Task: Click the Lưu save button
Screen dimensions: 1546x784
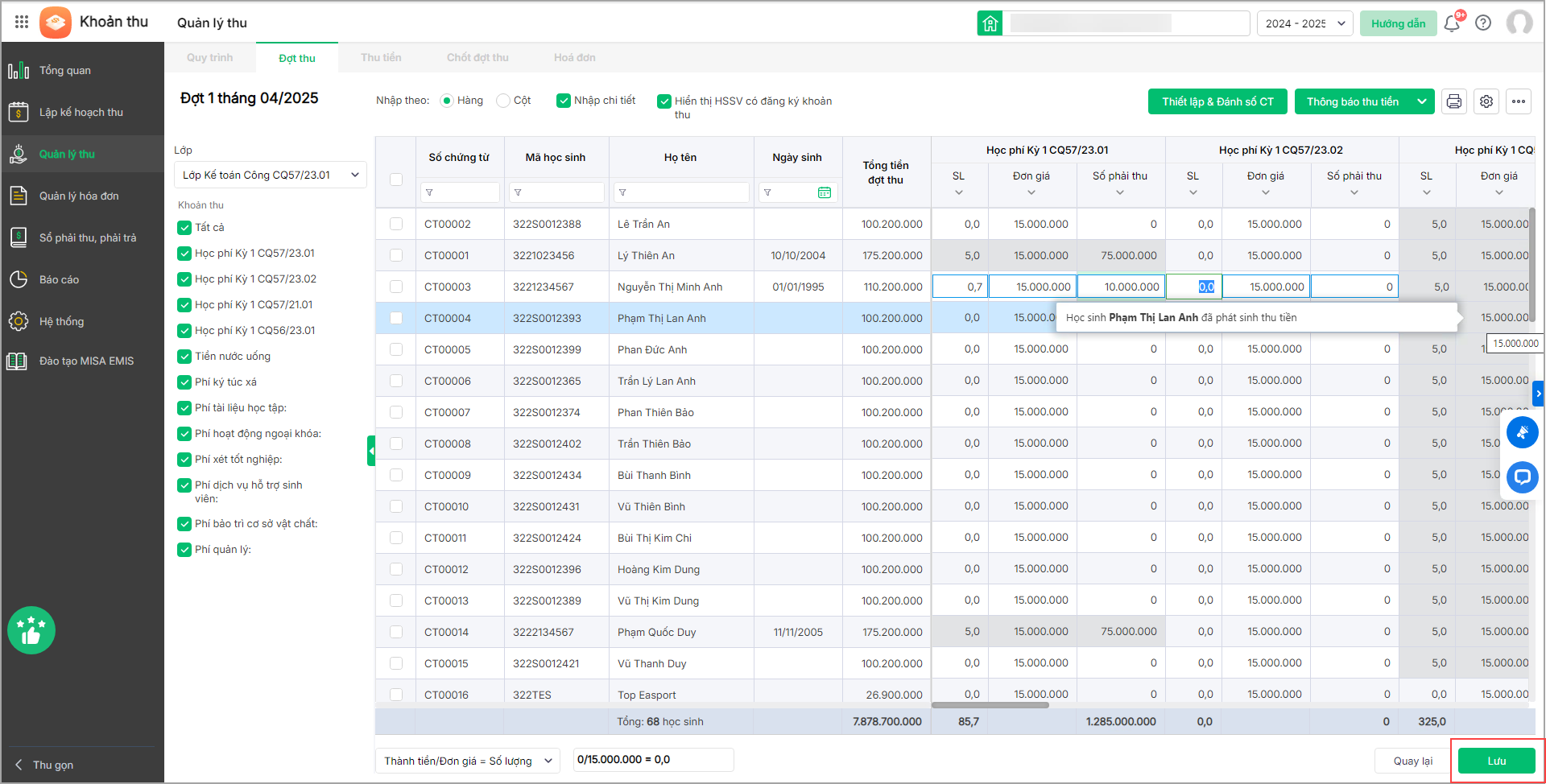Action: pos(1496,761)
